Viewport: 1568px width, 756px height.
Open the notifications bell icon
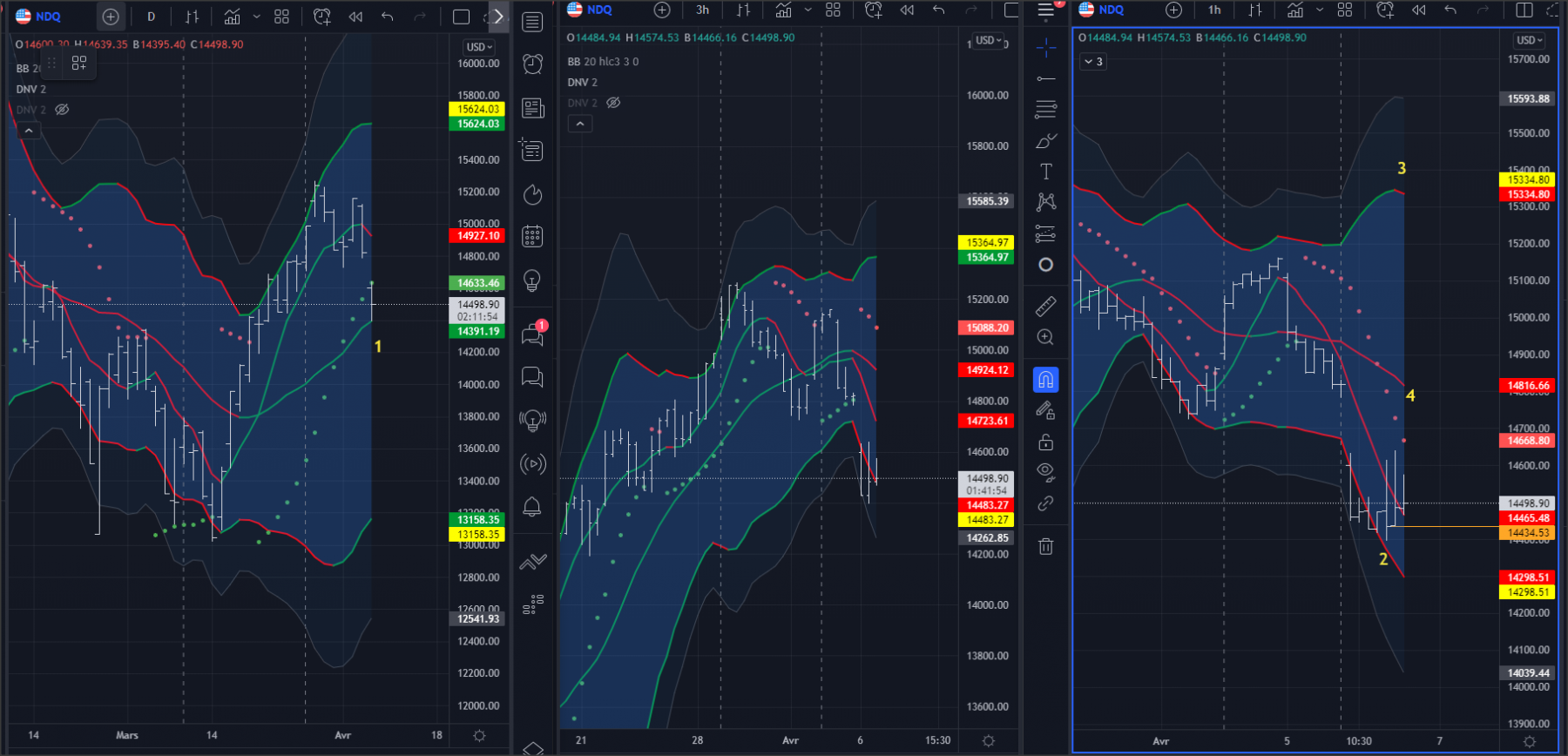click(x=532, y=507)
